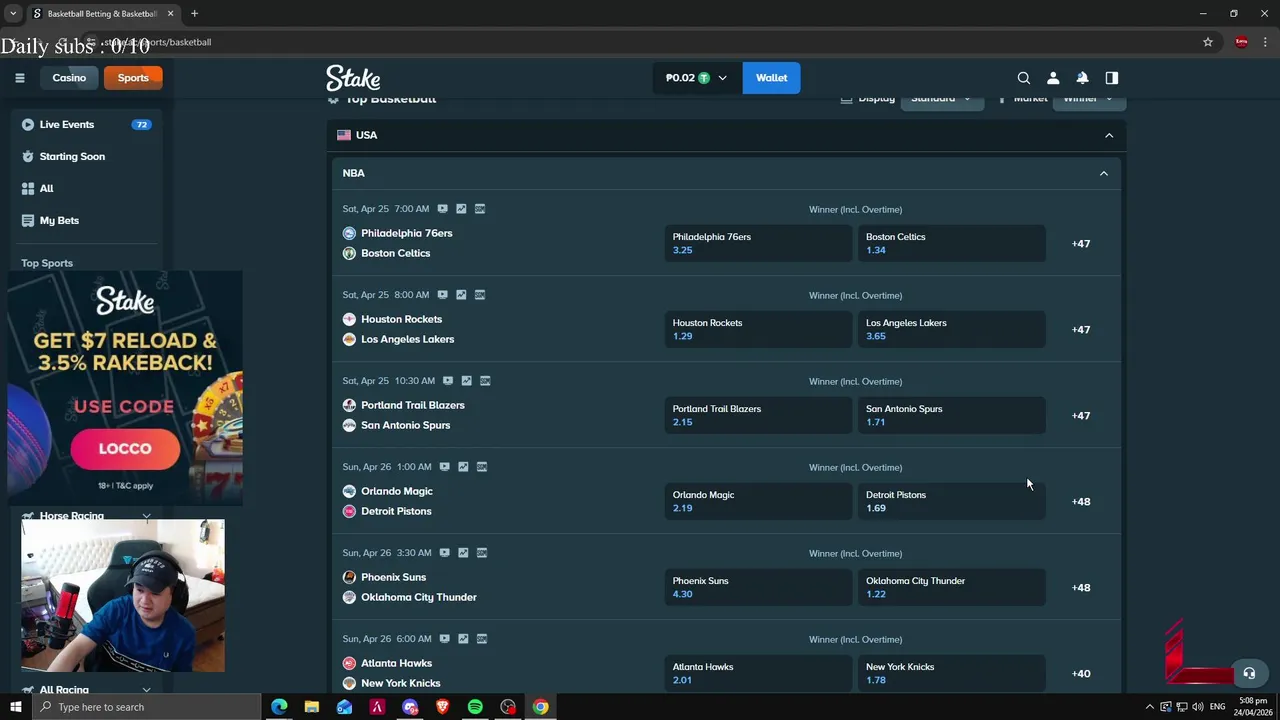The width and height of the screenshot is (1280, 720).
Task: Open Microsoft Edge from the taskbar
Action: 279,707
